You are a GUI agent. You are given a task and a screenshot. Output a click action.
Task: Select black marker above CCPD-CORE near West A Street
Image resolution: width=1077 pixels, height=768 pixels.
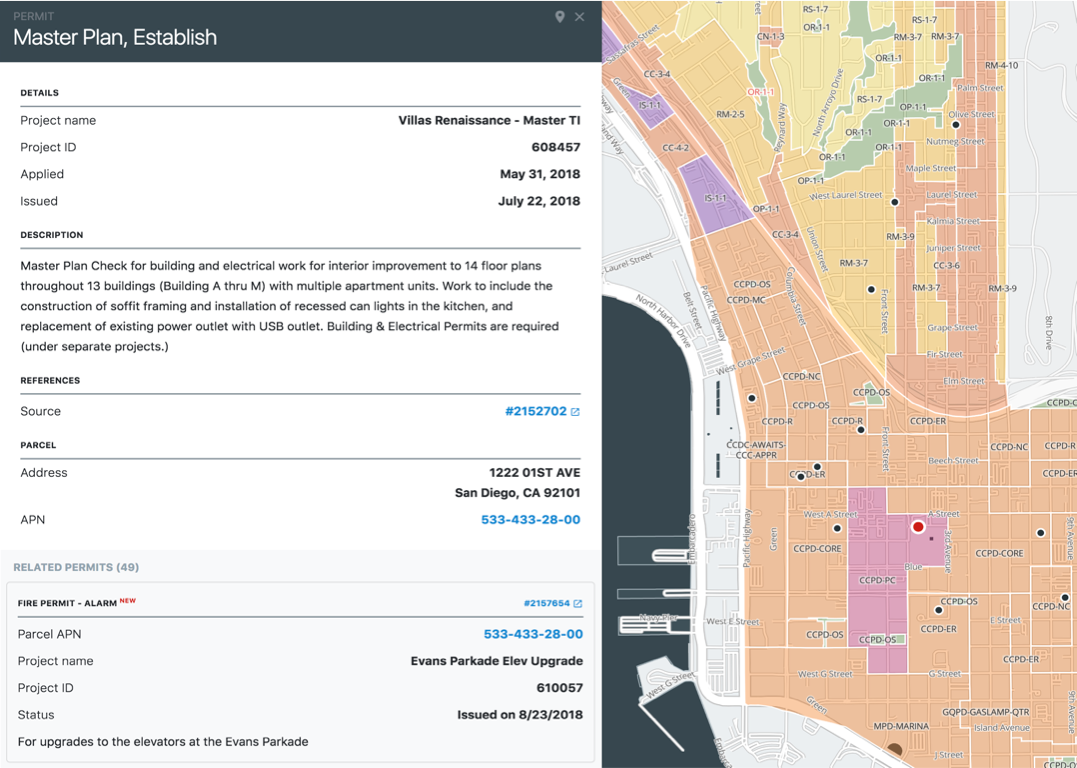point(837,528)
